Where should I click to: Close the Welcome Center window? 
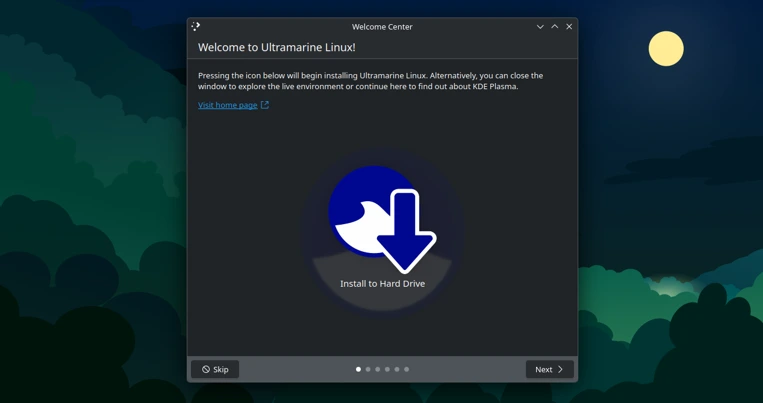[x=569, y=27]
